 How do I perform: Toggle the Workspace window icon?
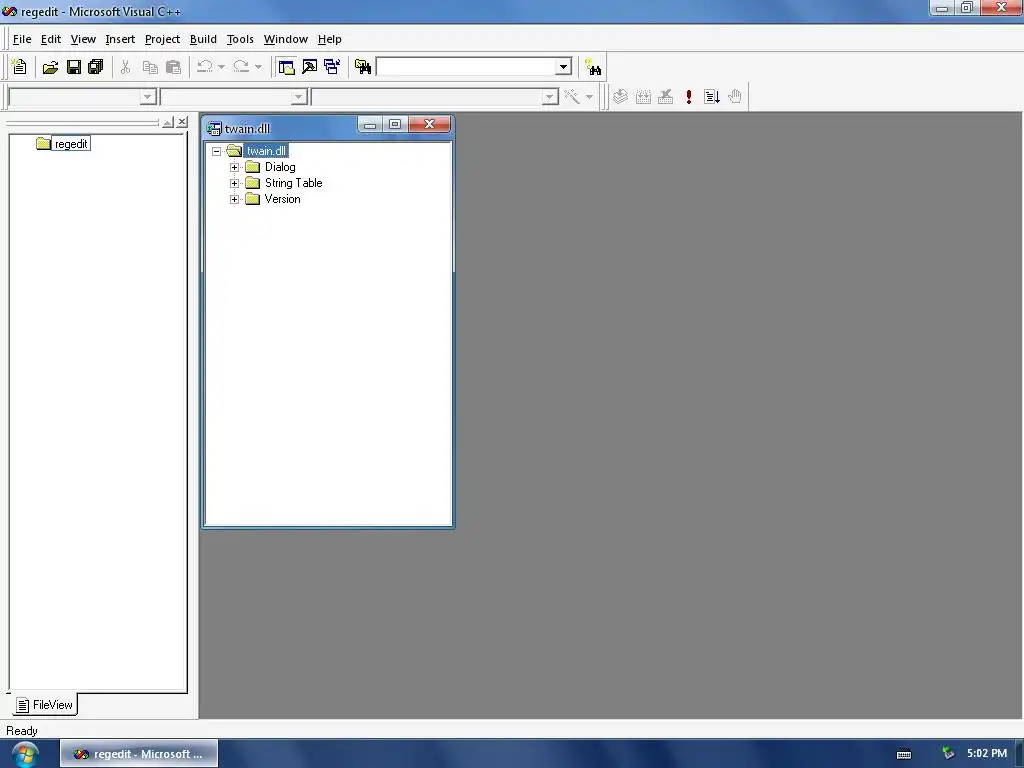pos(286,67)
